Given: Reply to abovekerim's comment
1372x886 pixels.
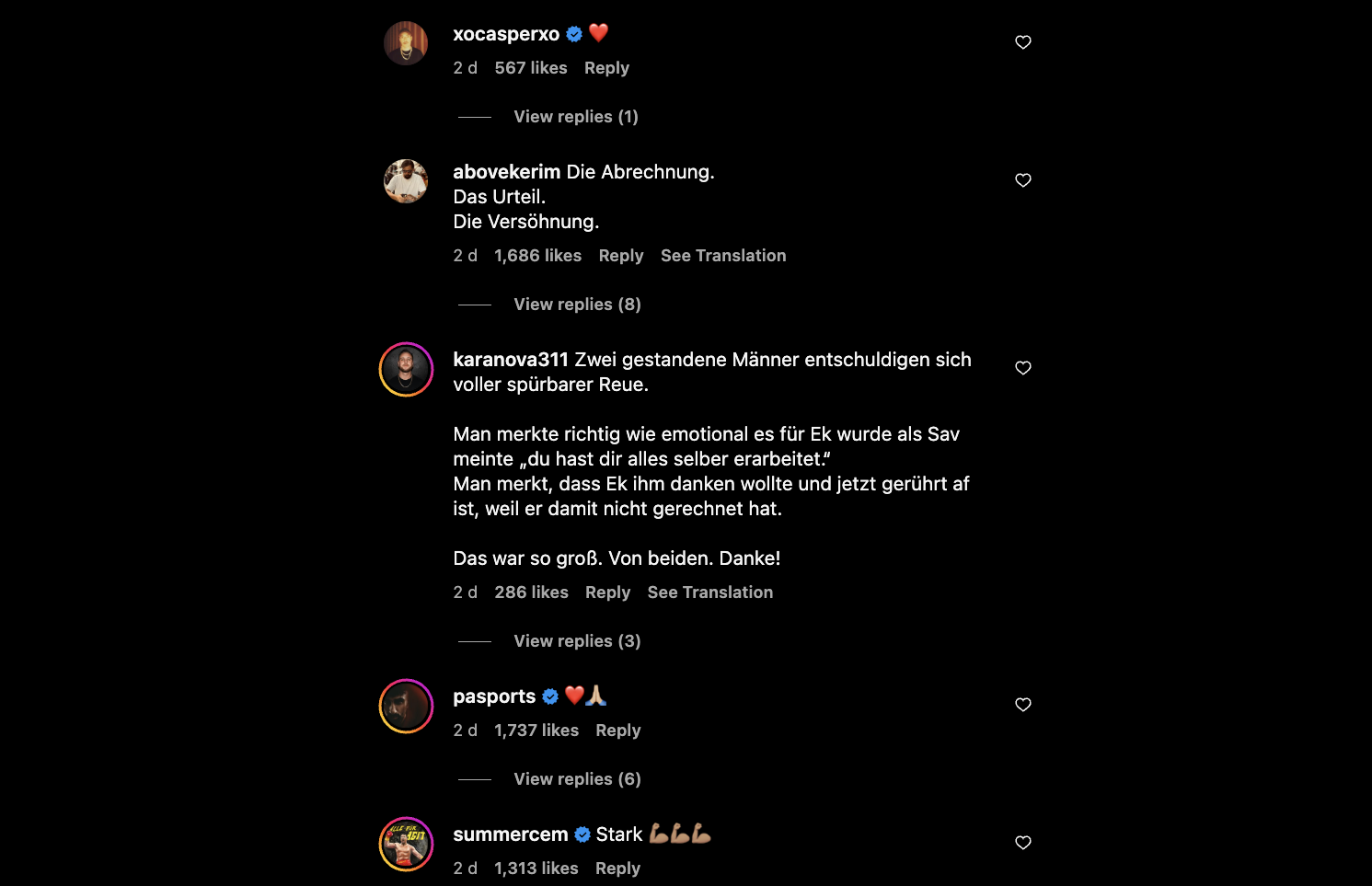Looking at the screenshot, I should [621, 256].
